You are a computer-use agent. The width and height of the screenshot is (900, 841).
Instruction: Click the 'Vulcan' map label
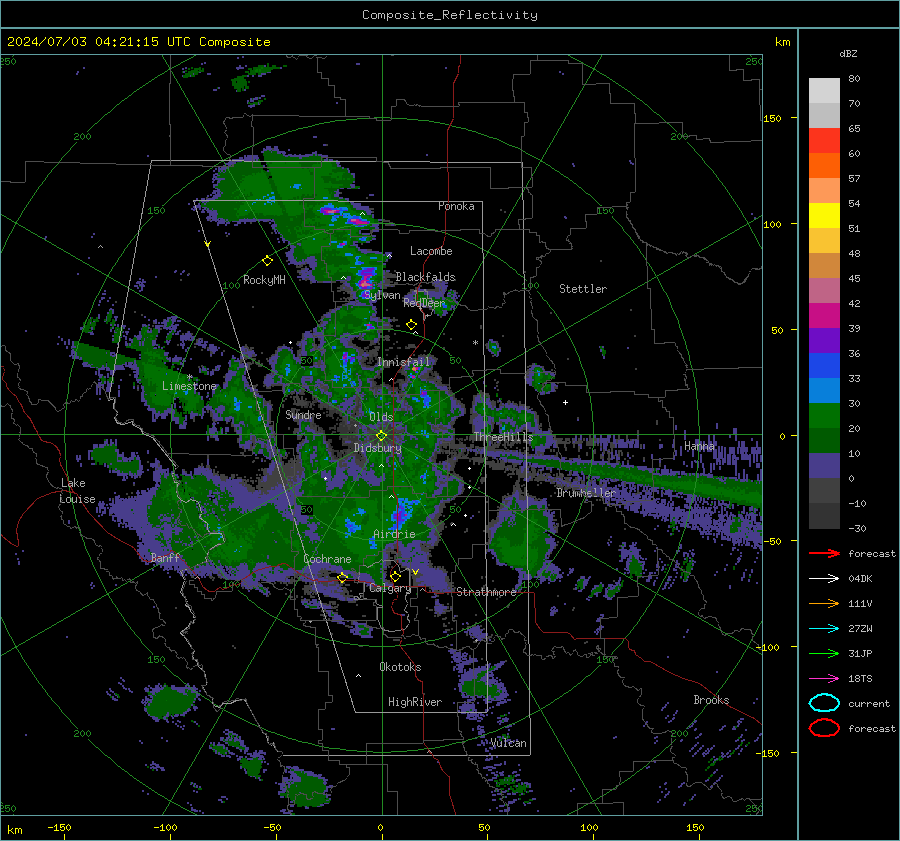[508, 743]
